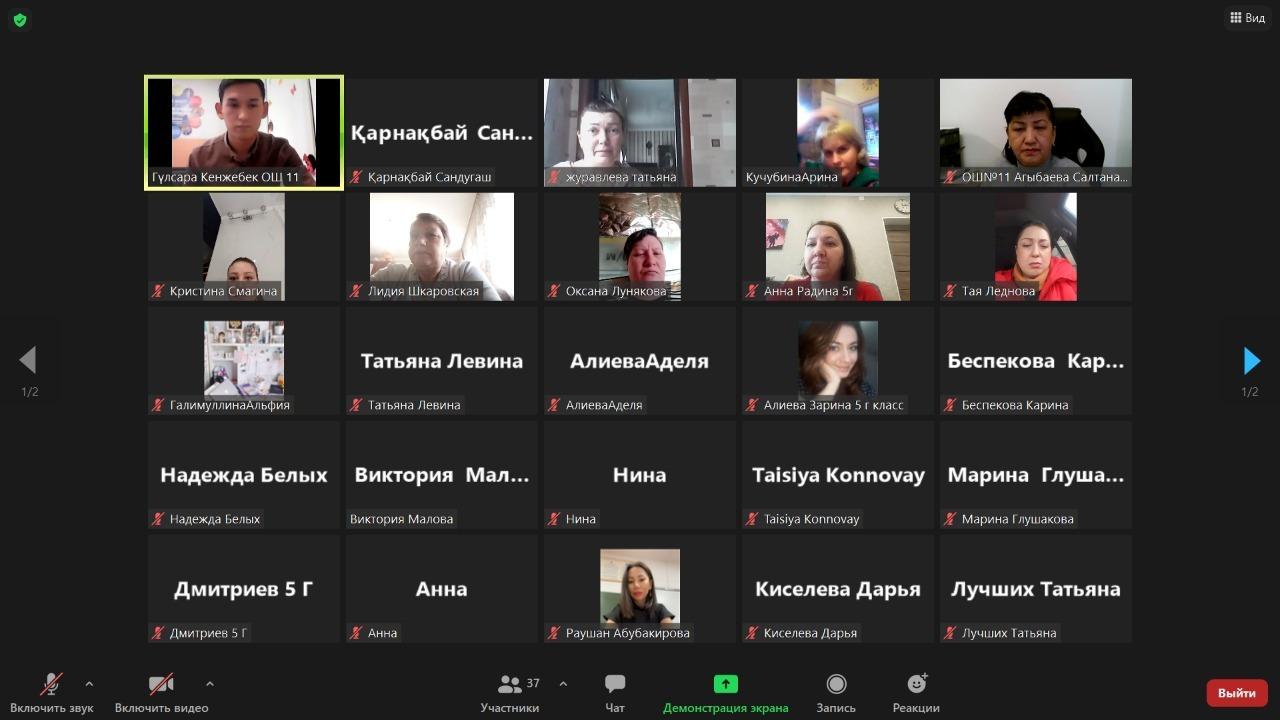The image size is (1280, 720).
Task: Start recording with Запись button
Action: [x=836, y=693]
